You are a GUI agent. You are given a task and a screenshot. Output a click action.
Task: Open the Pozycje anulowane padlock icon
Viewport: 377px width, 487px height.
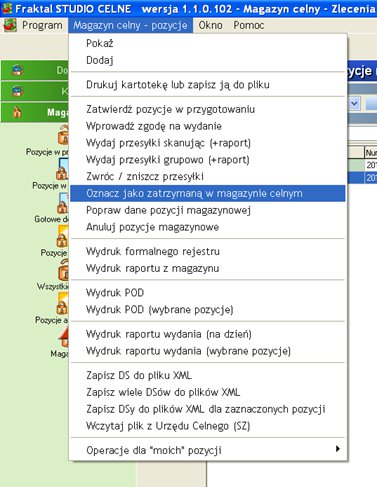click(62, 304)
